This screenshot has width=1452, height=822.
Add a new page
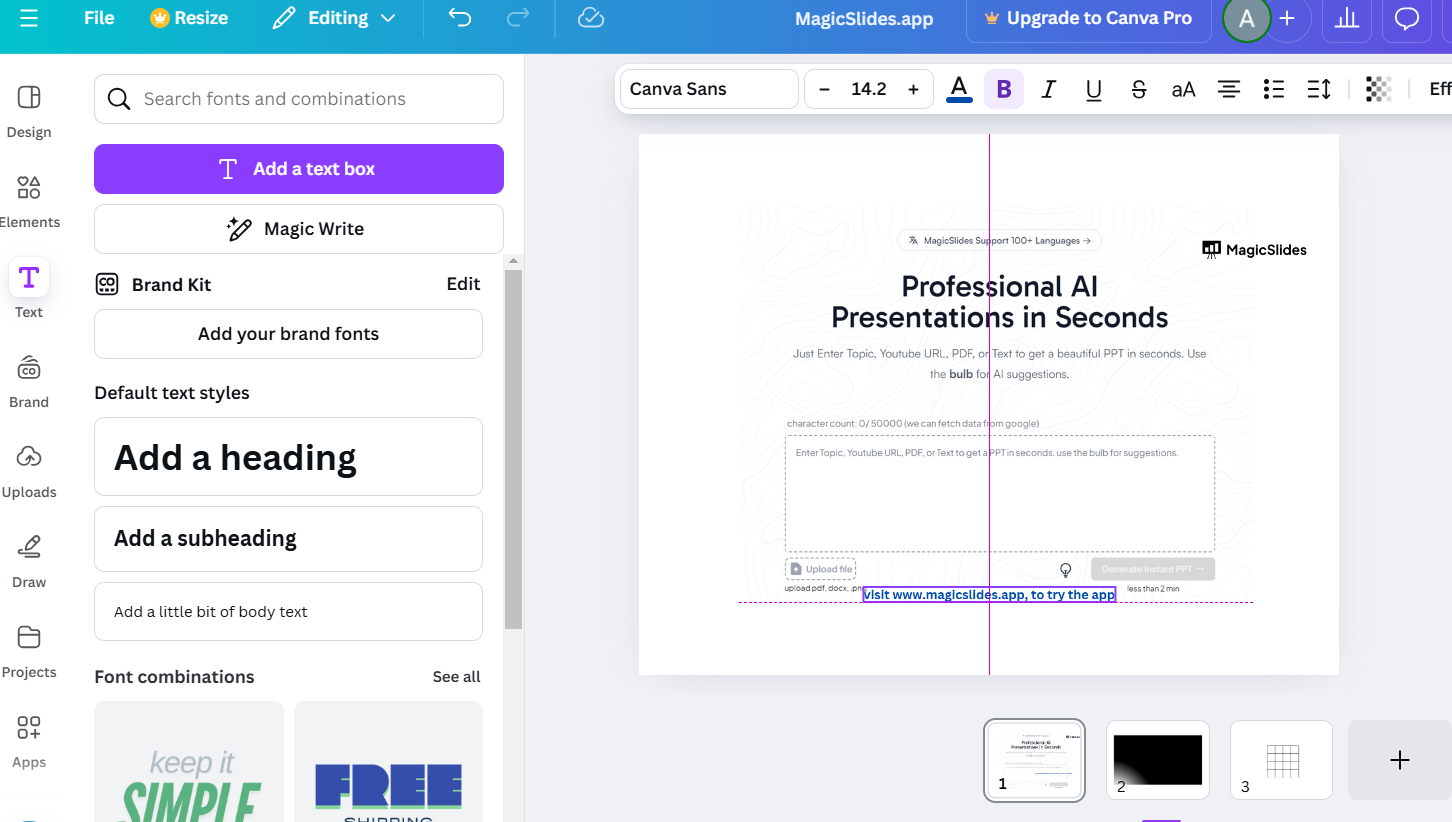(x=1399, y=760)
